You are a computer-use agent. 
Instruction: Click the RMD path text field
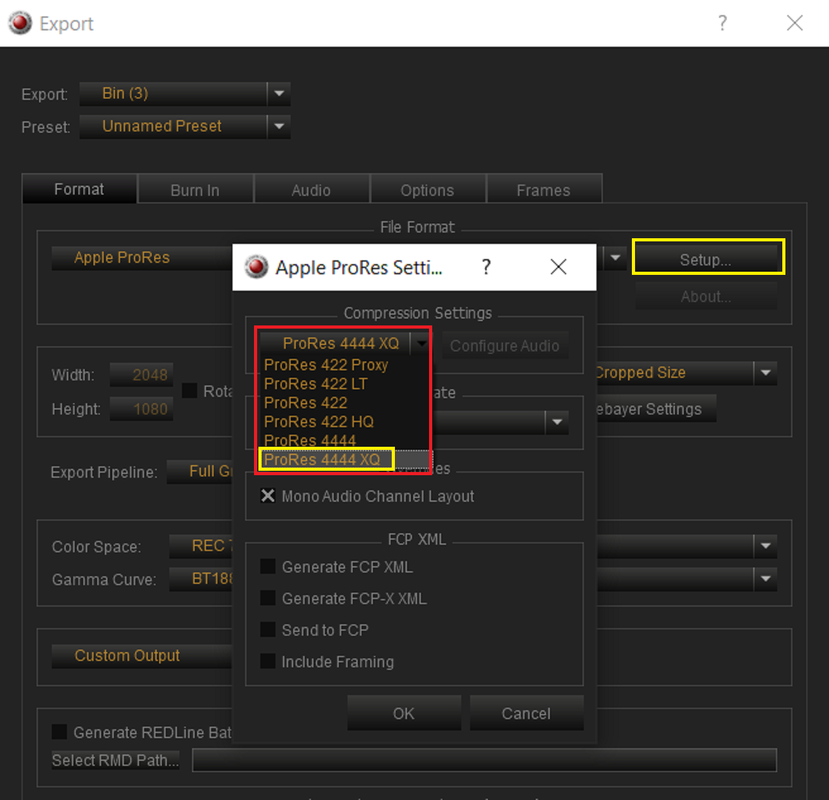coord(484,760)
